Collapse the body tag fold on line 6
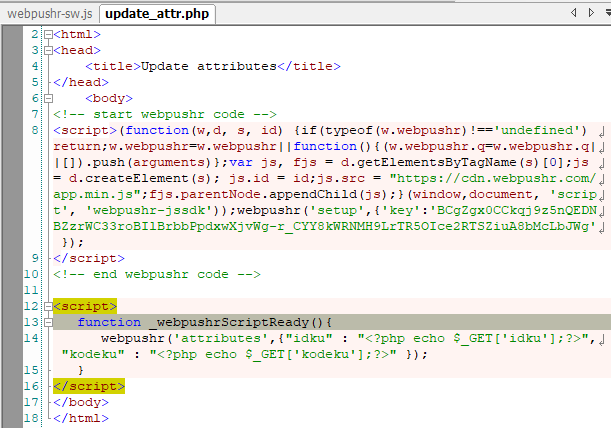The height and width of the screenshot is (428, 611). (x=48, y=98)
